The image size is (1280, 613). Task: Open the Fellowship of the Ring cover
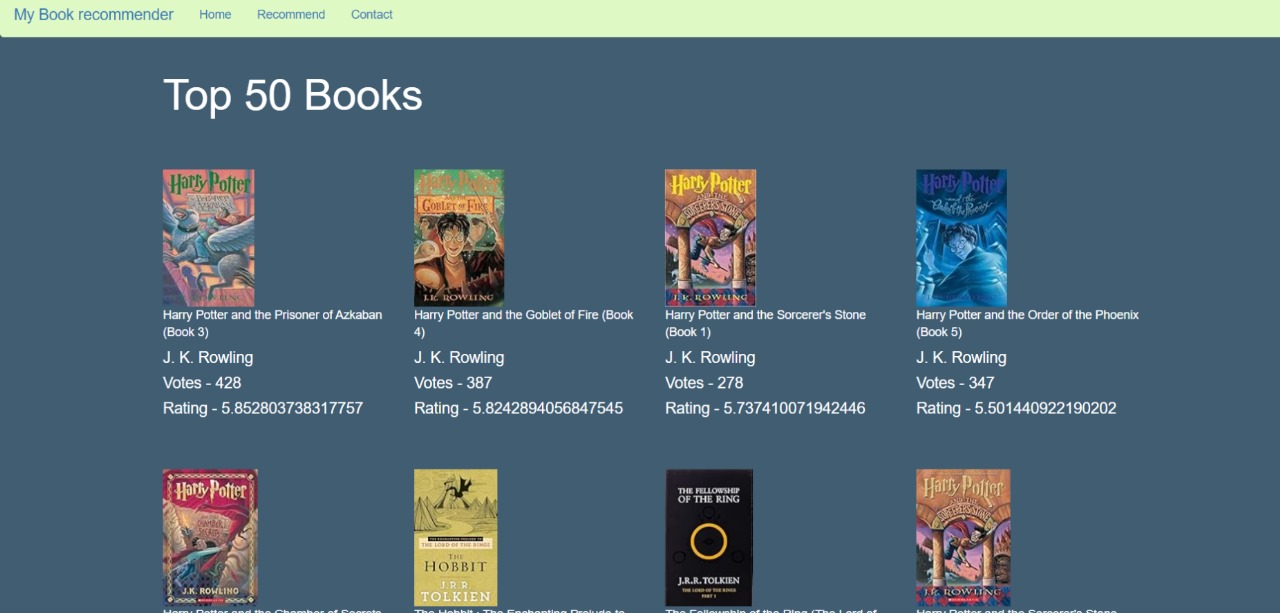tap(708, 537)
